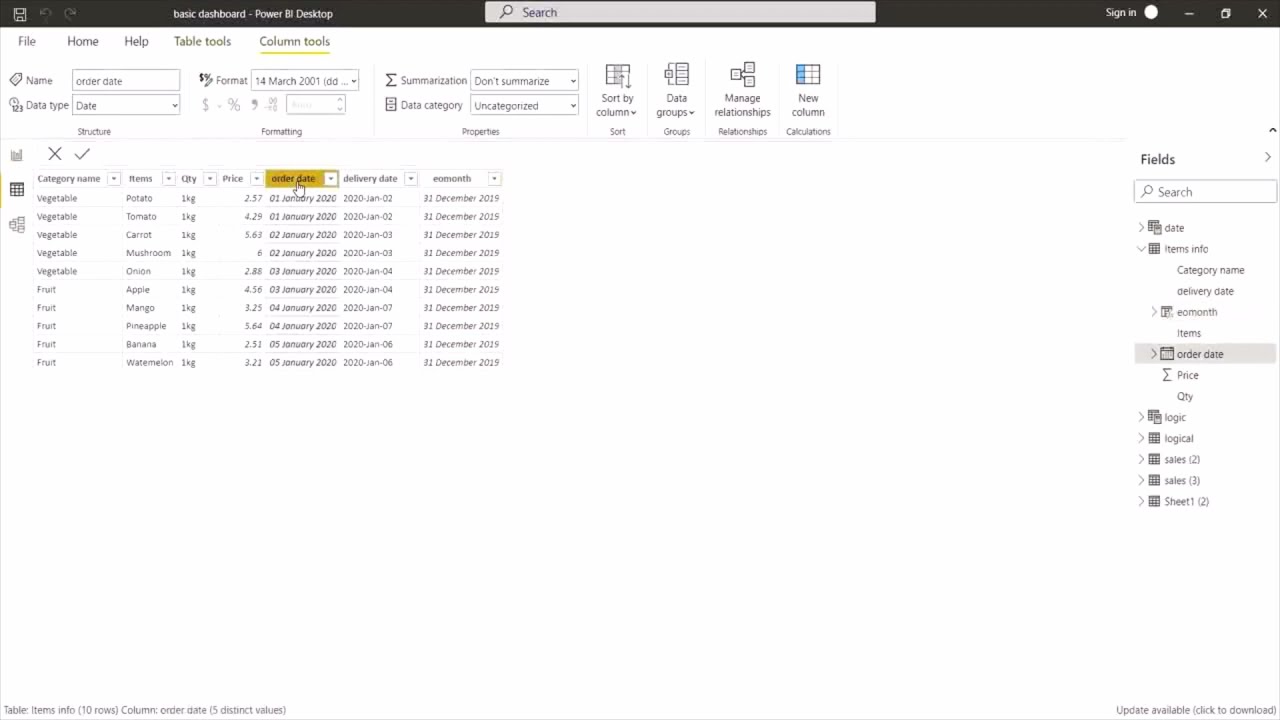1280x720 pixels.
Task: Click the column Name input field
Action: (126, 81)
